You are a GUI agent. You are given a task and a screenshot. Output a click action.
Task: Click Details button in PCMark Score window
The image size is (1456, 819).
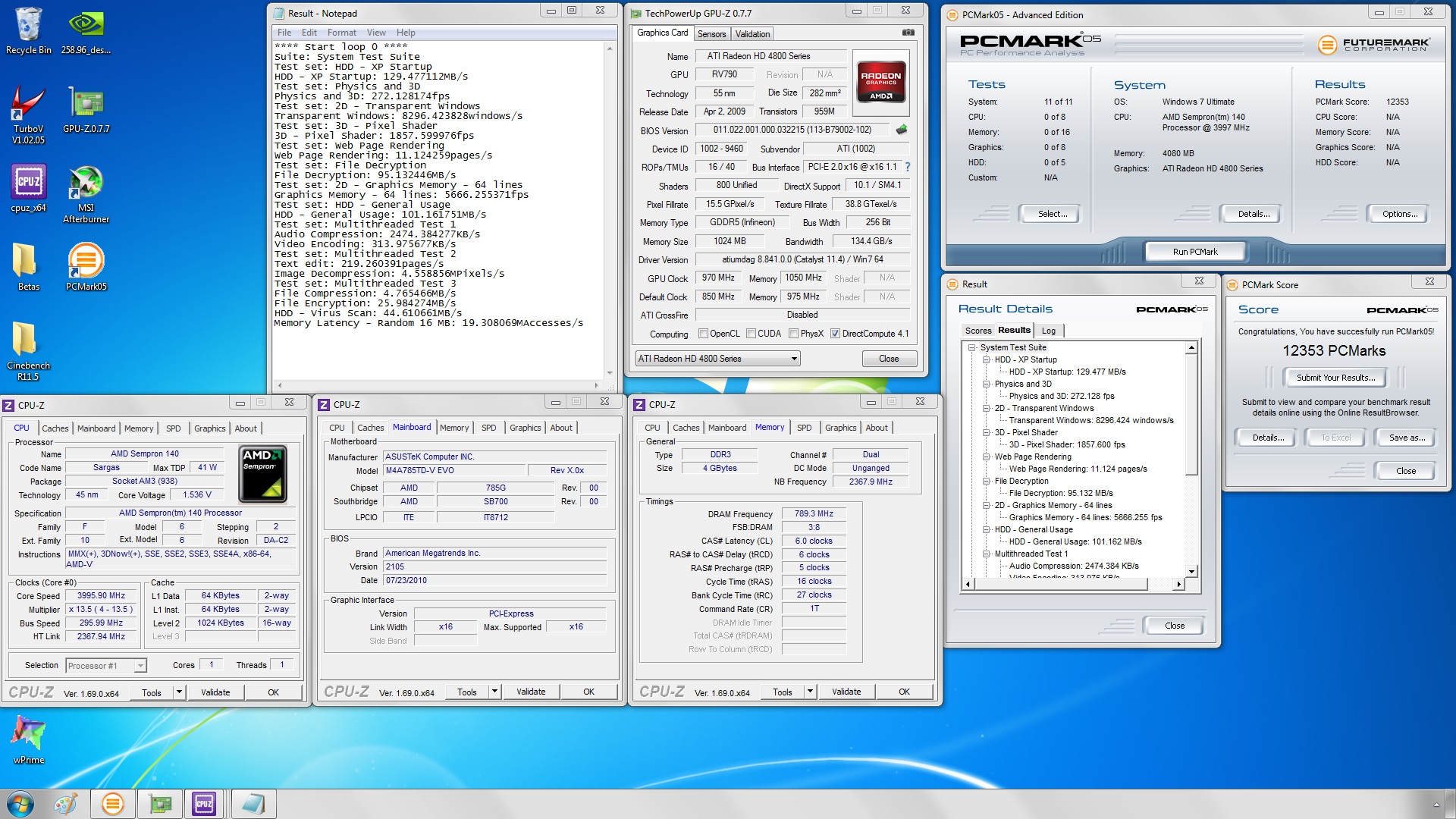click(1268, 438)
